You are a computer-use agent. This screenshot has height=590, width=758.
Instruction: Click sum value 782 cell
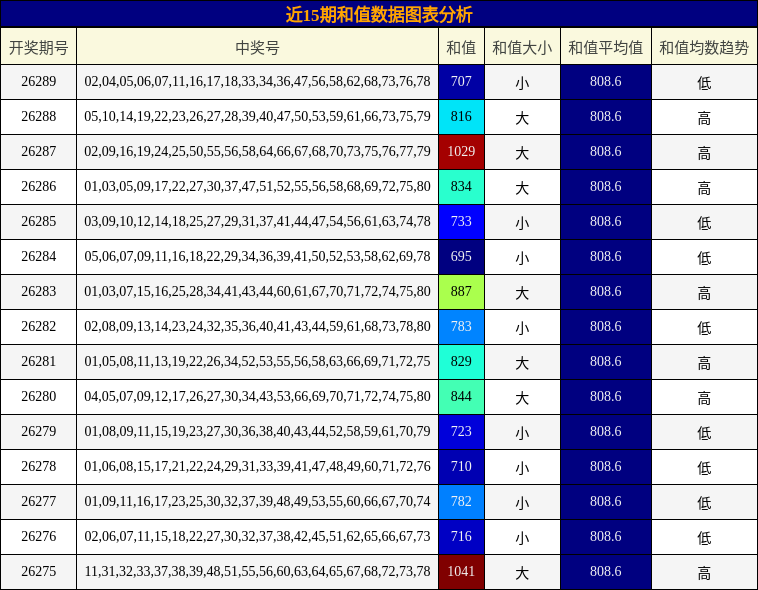point(461,502)
